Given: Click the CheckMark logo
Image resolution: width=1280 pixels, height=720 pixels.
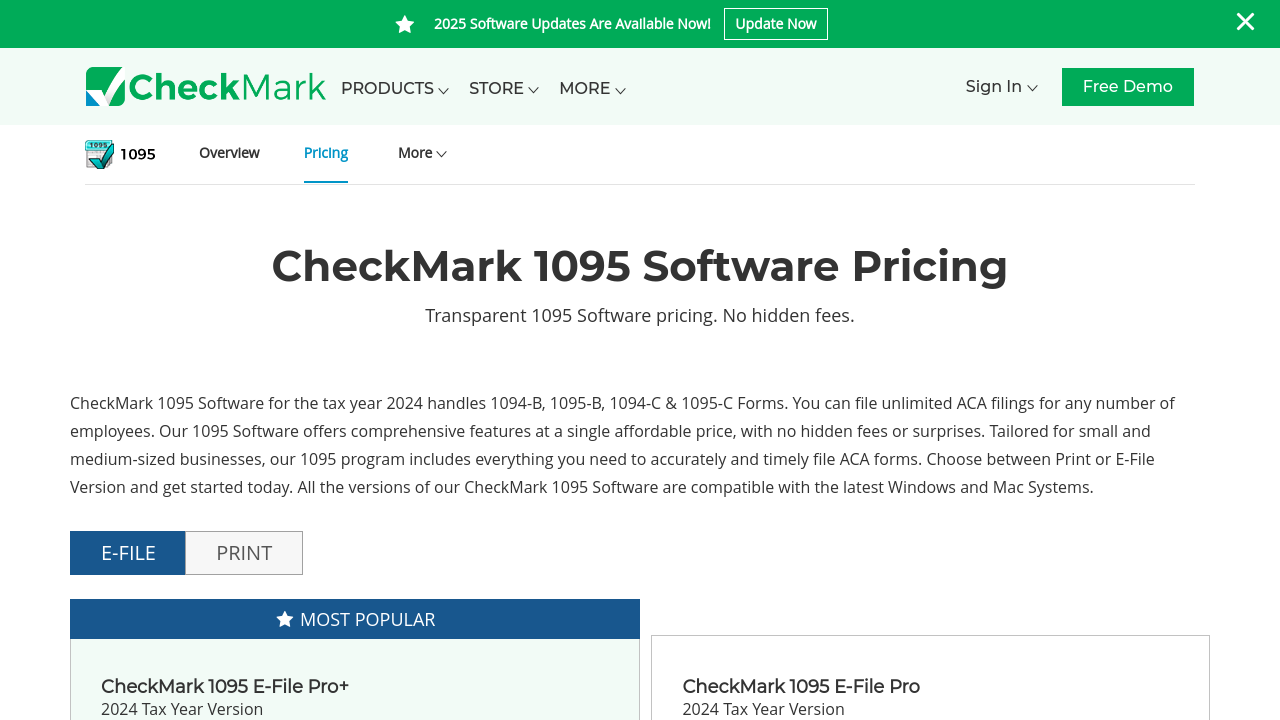Looking at the screenshot, I should (205, 86).
